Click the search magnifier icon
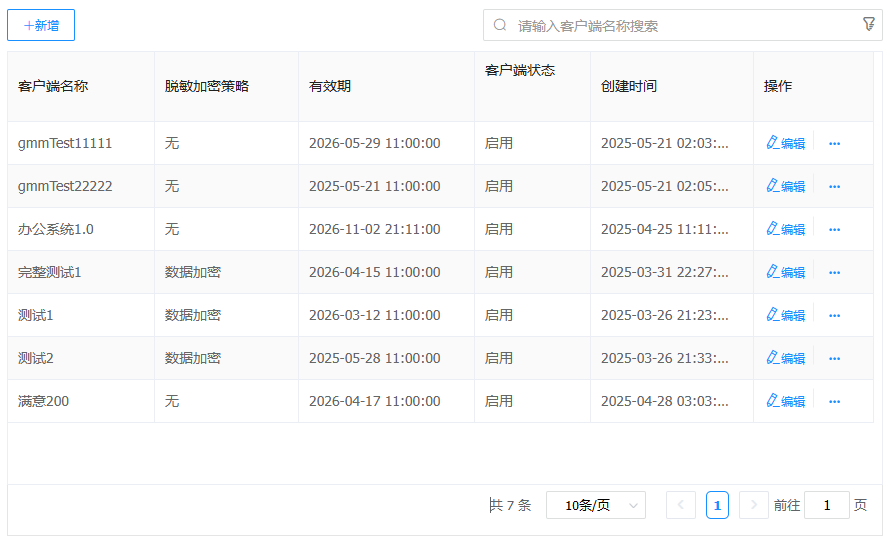Viewport: 891px width, 543px height. [500, 26]
